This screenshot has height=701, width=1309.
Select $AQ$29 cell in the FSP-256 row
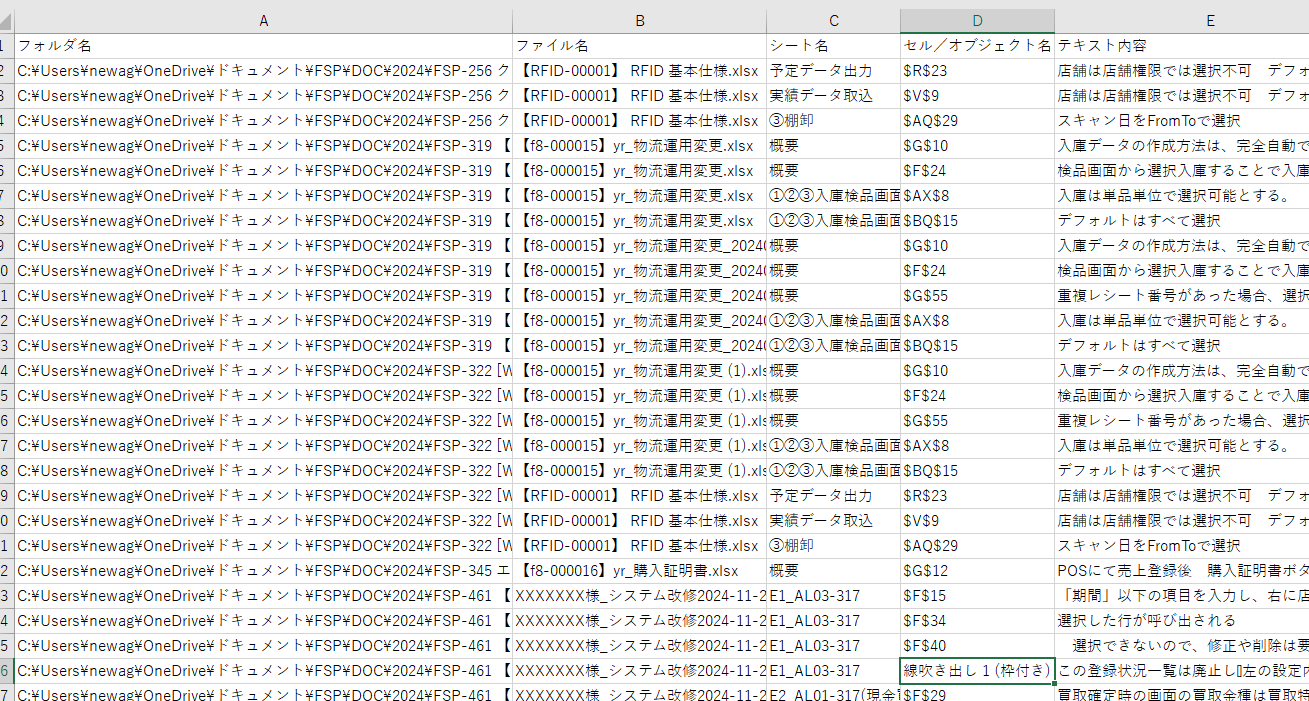coord(978,121)
